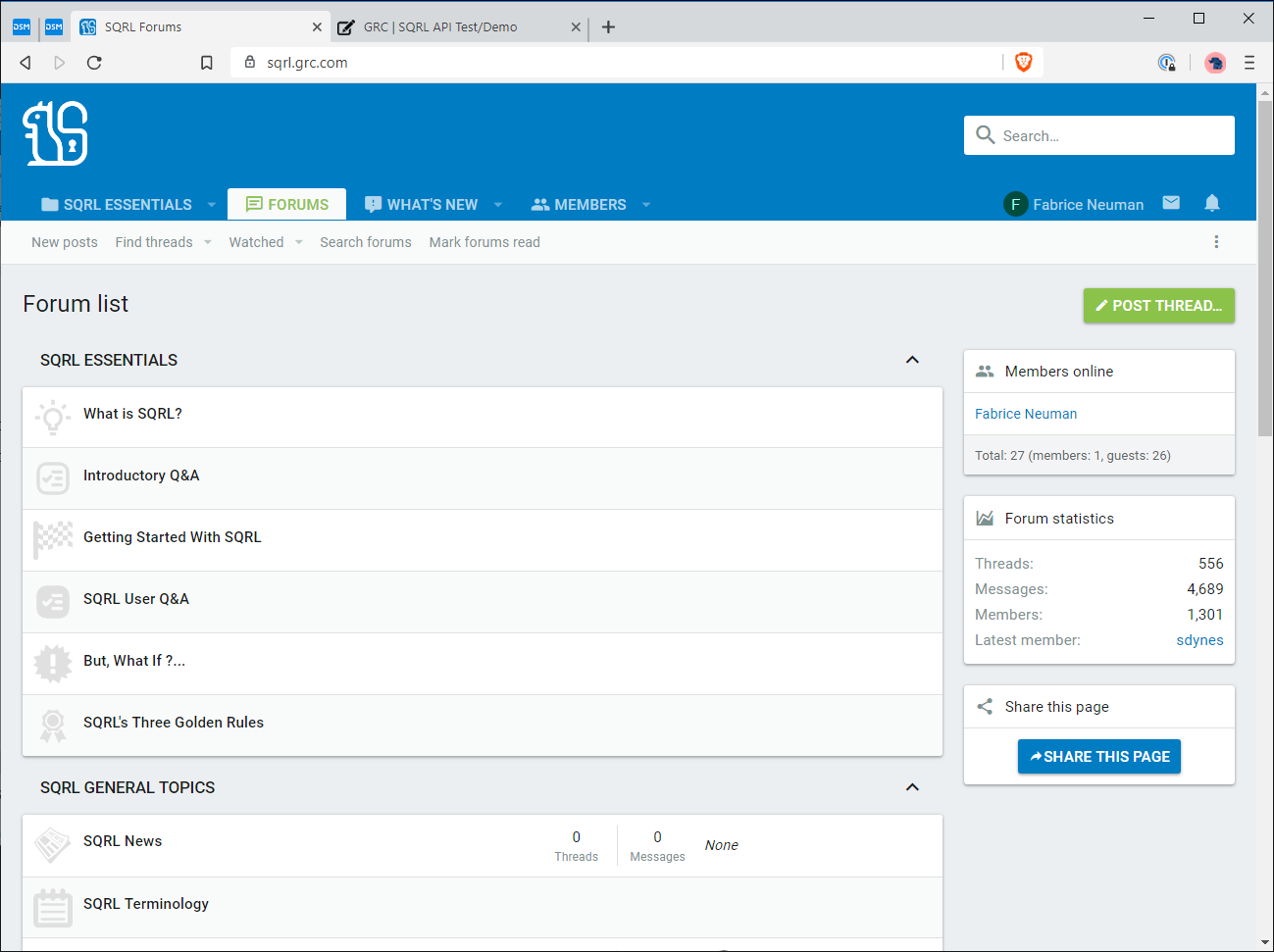Click the POST THREAD button
This screenshot has height=952, width=1274.
click(1158, 305)
